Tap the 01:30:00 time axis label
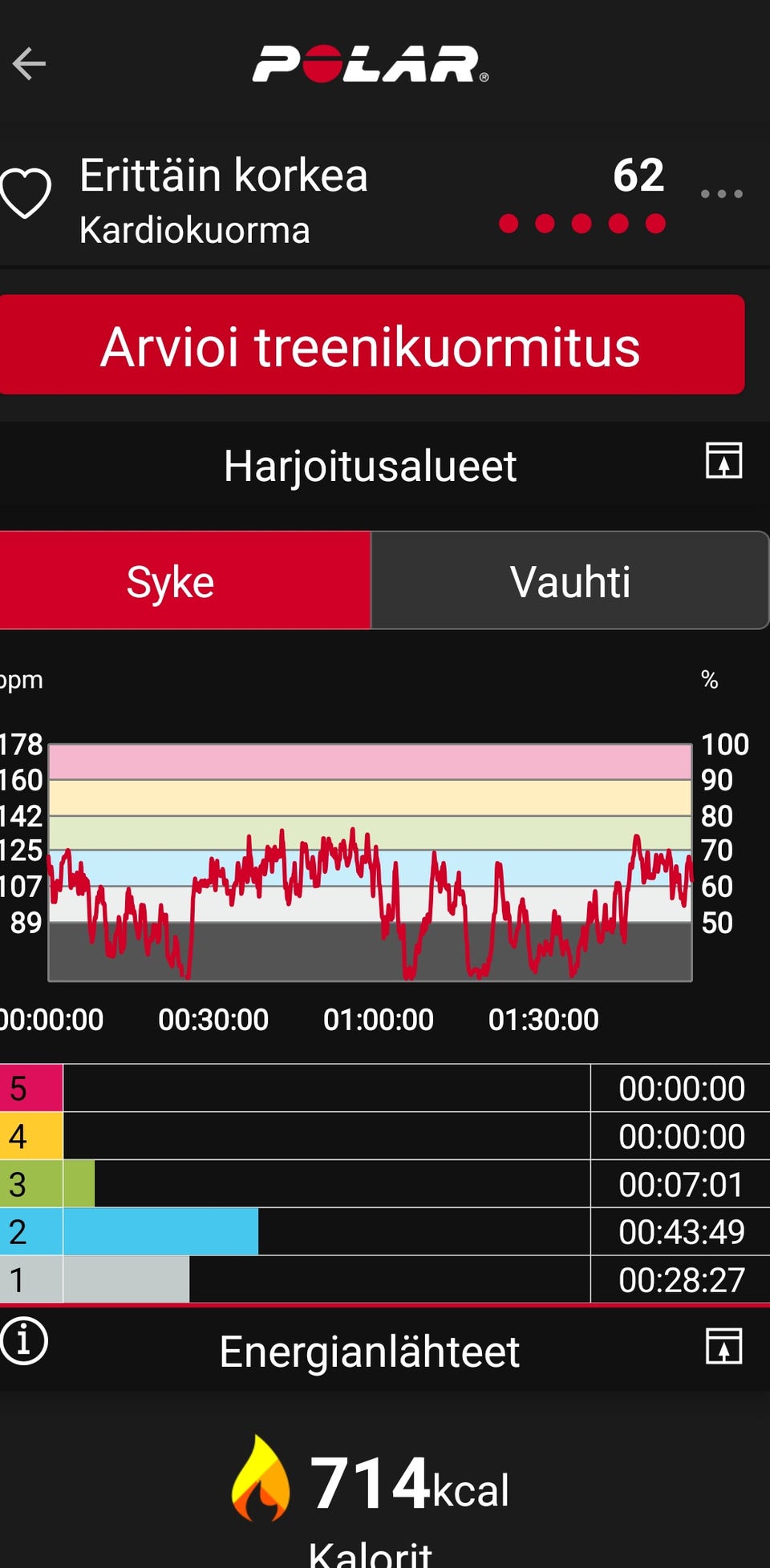 (x=544, y=1020)
